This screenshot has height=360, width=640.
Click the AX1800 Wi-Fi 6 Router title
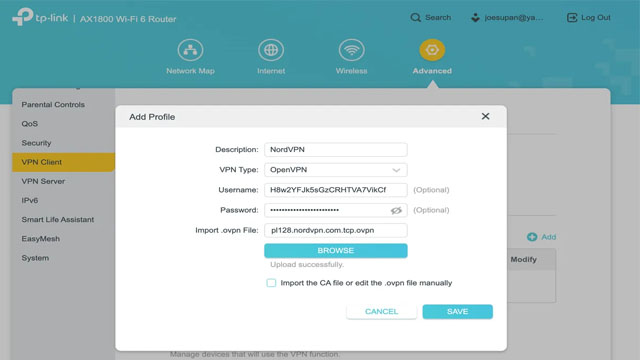coord(128,19)
